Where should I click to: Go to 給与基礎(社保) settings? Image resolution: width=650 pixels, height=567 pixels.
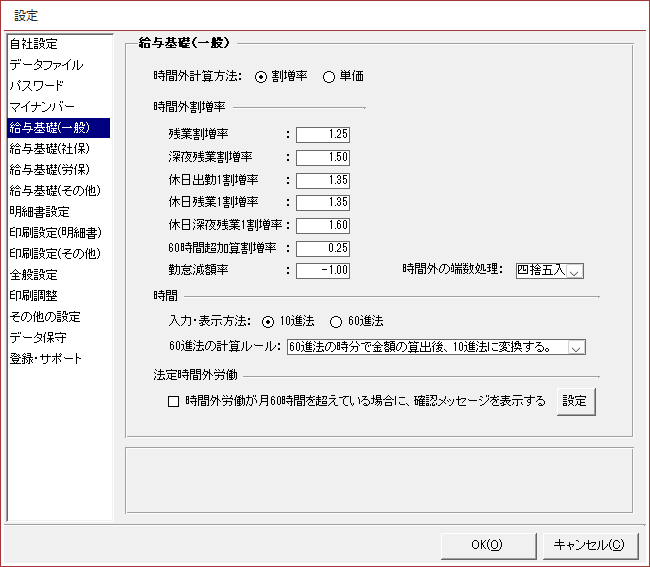(x=47, y=149)
